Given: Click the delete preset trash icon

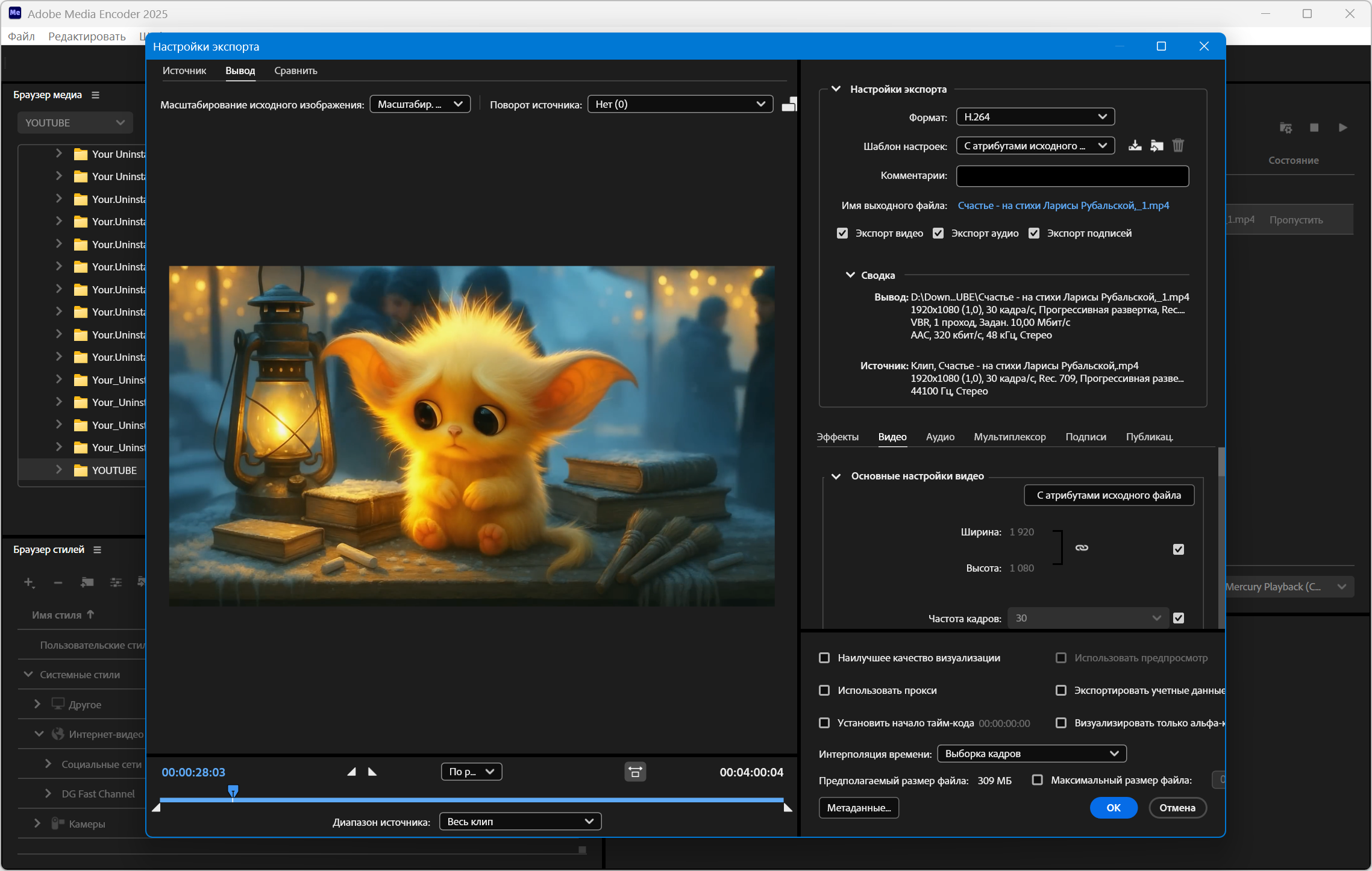Looking at the screenshot, I should 1178,146.
